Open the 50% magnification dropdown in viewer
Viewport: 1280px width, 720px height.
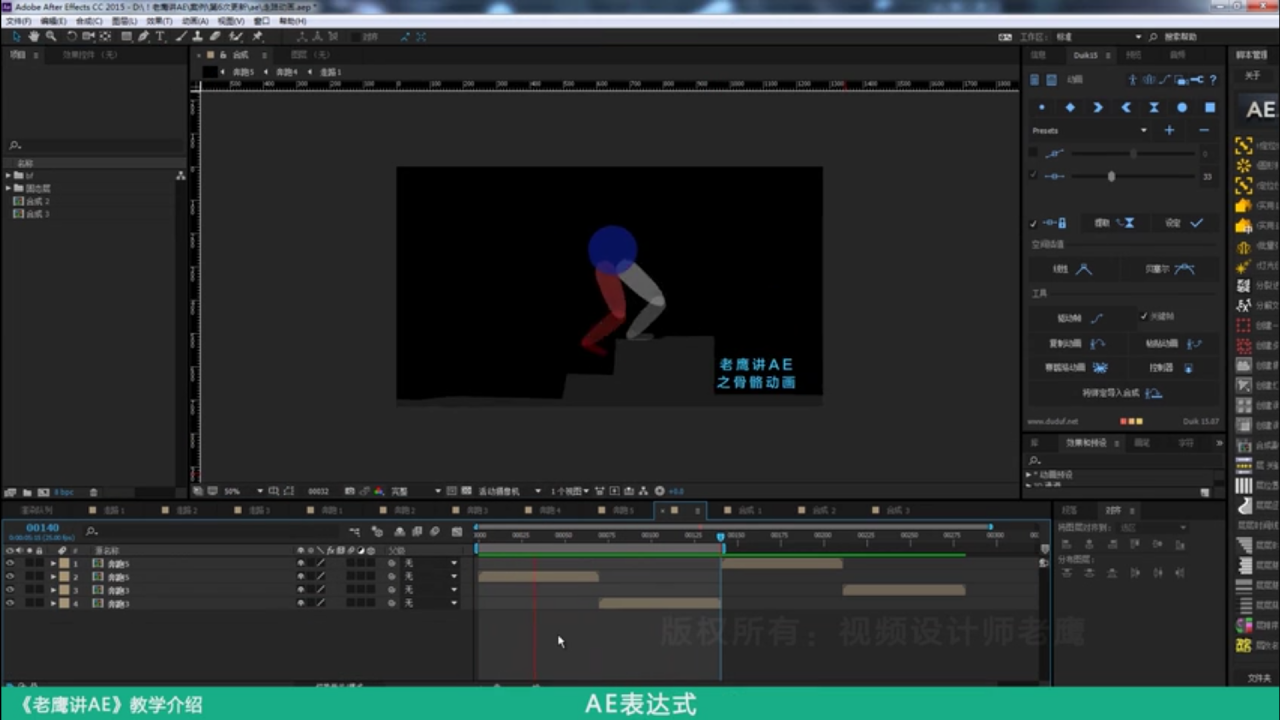244,491
